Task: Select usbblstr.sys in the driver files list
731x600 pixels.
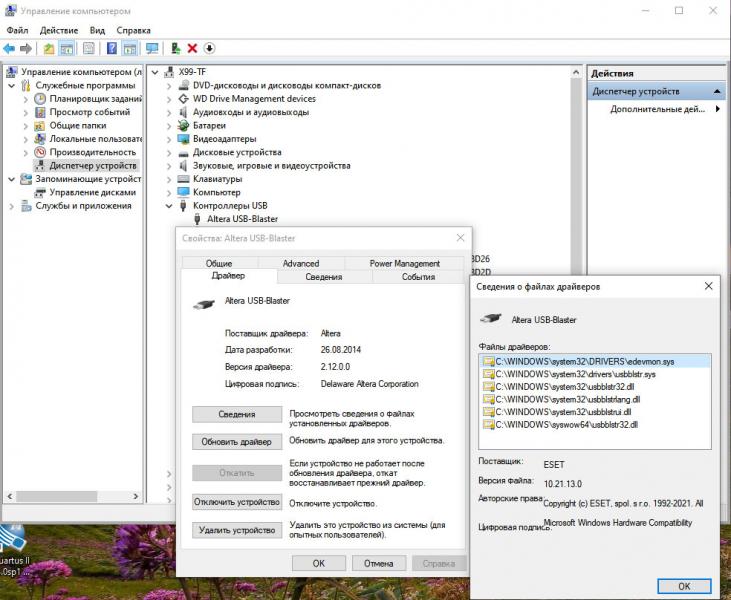Action: click(575, 374)
